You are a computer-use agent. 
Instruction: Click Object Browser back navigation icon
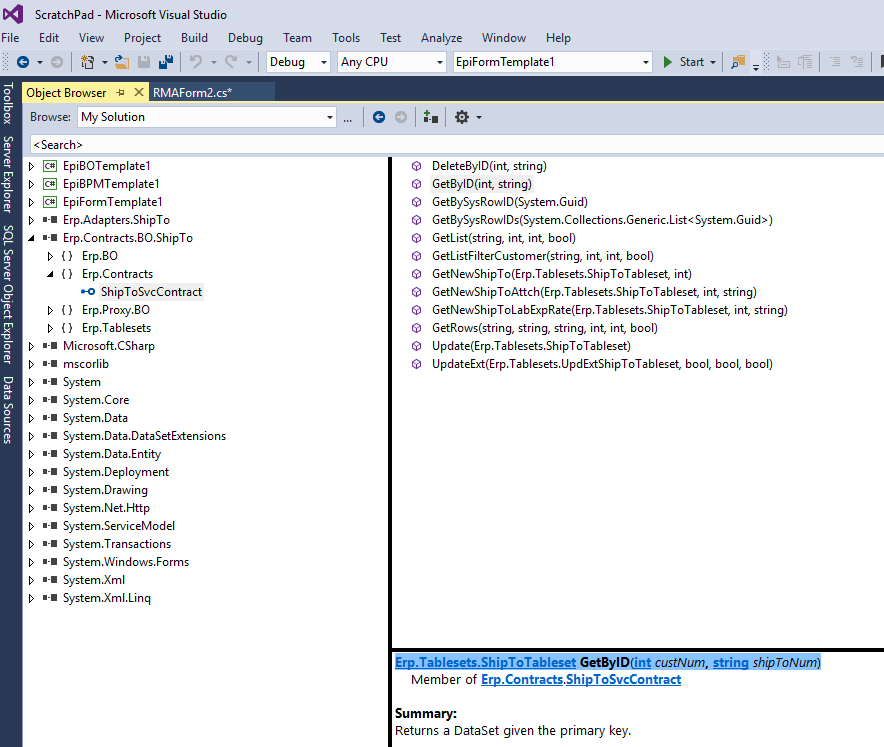pos(379,117)
